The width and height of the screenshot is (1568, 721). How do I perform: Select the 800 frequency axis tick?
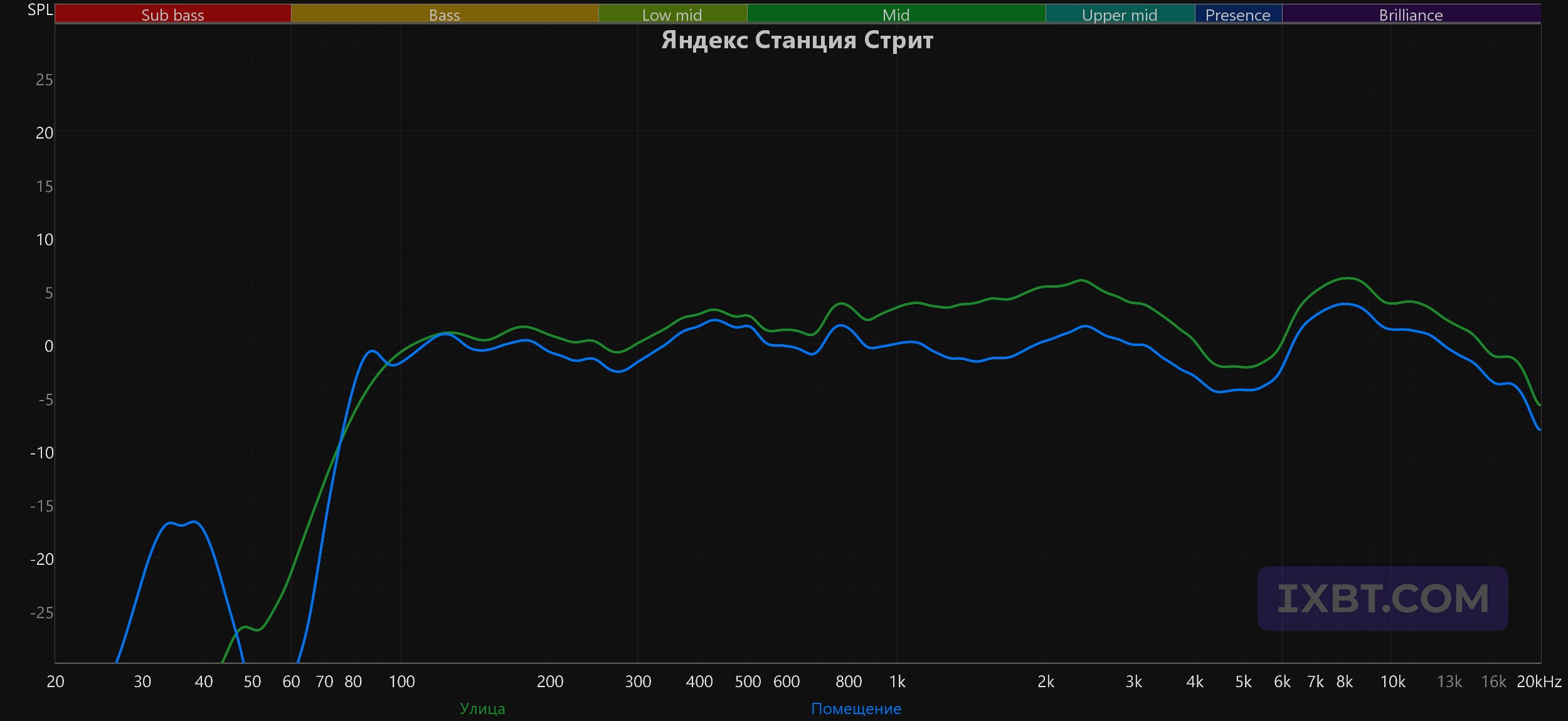point(849,682)
